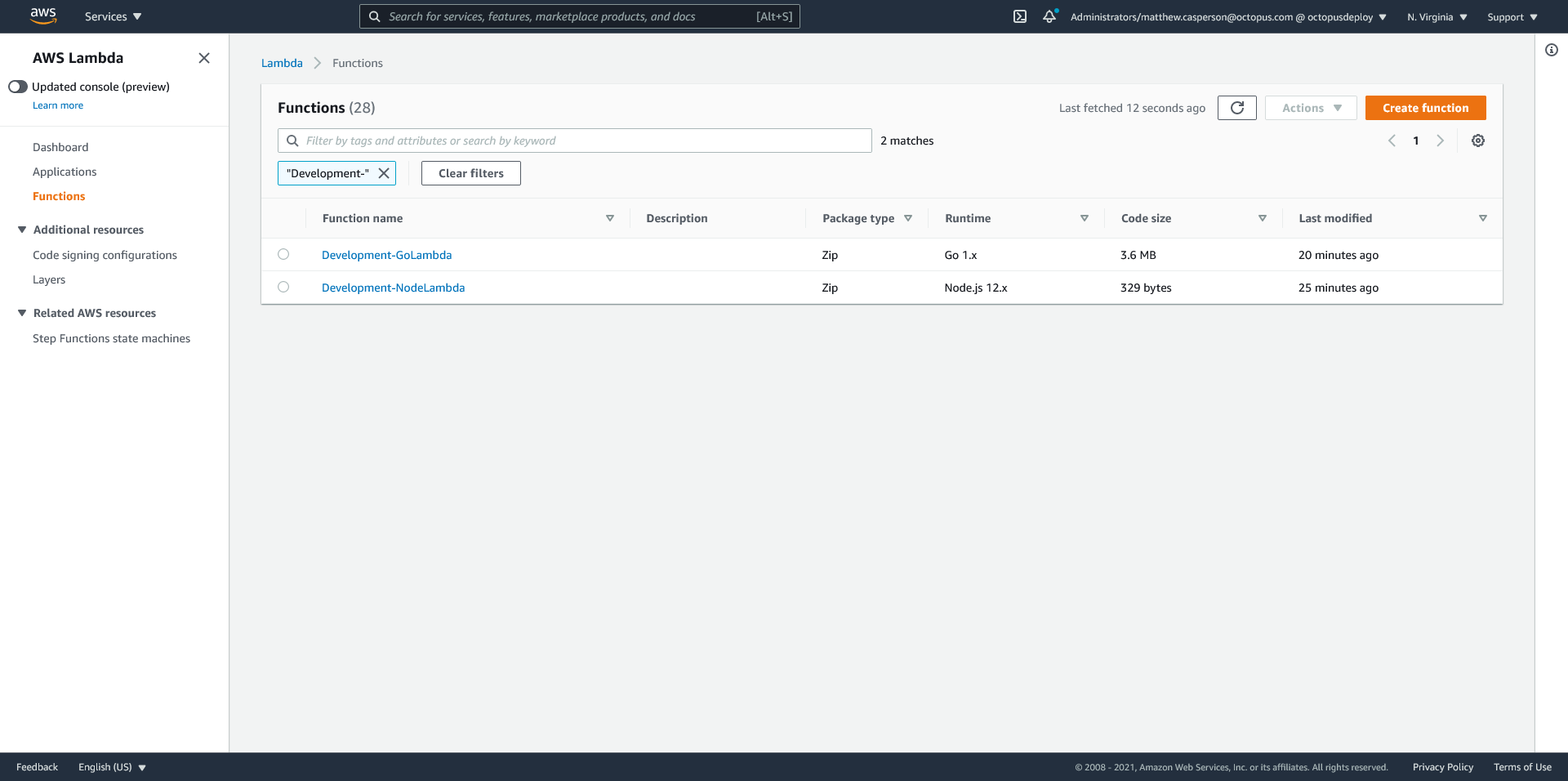Toggle the Updated console preview switch
Viewport: 1568px width, 781px height.
coord(18,87)
